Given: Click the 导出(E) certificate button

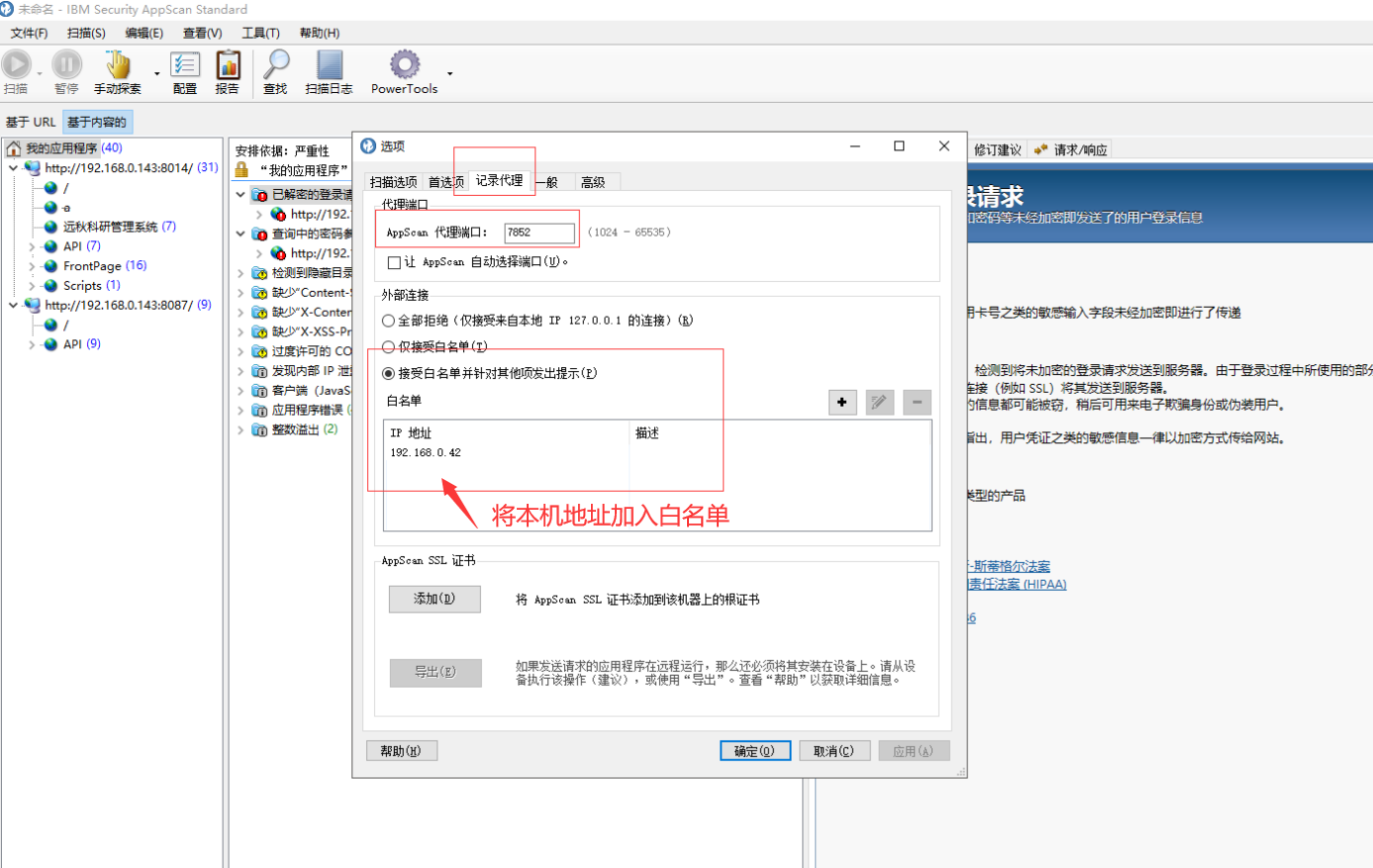Looking at the screenshot, I should pos(435,672).
